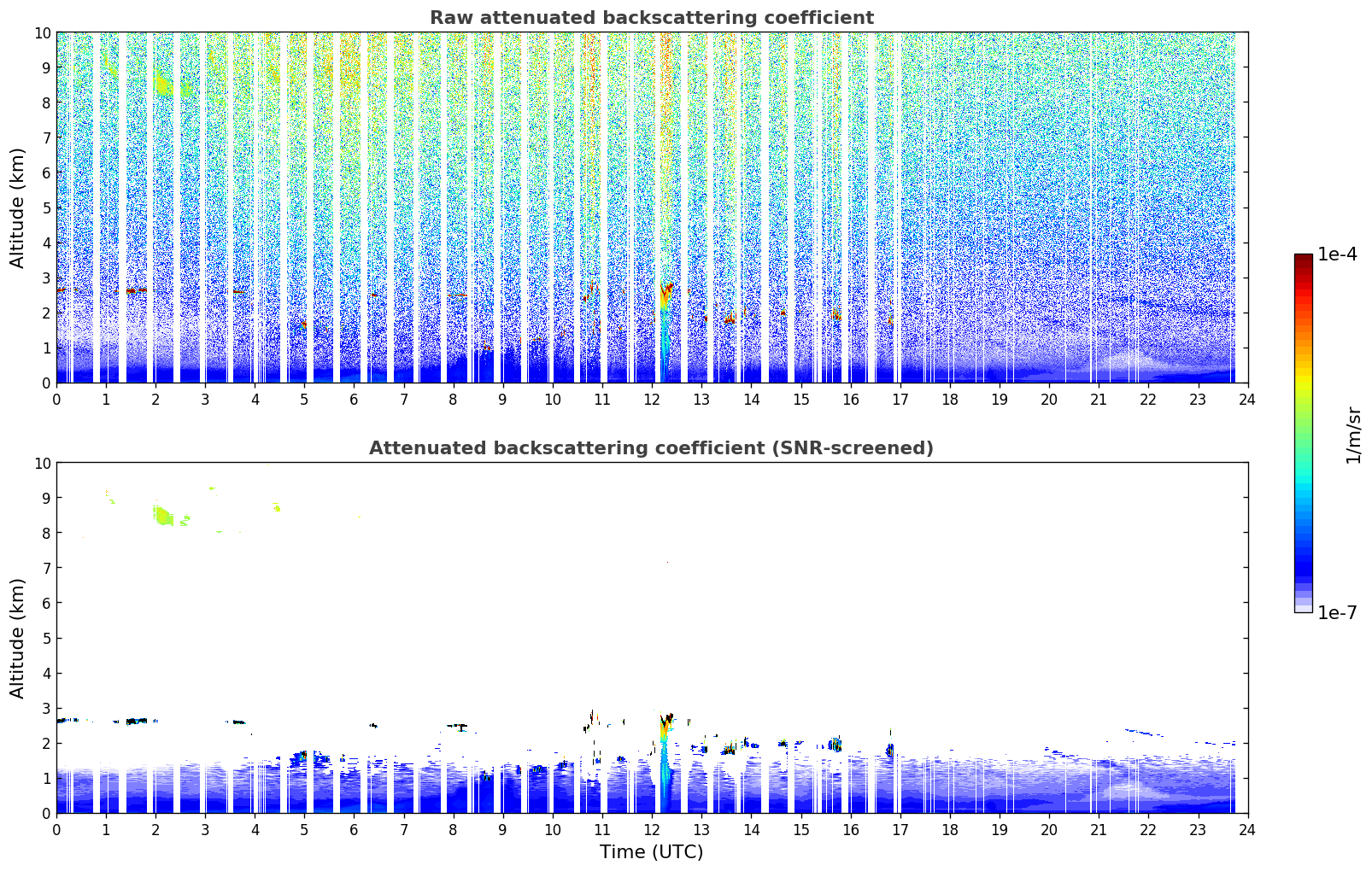This screenshot has width=1372, height=871.
Task: Click the 'Raw attenuated backscattering coefficient' title
Action: coord(651,18)
